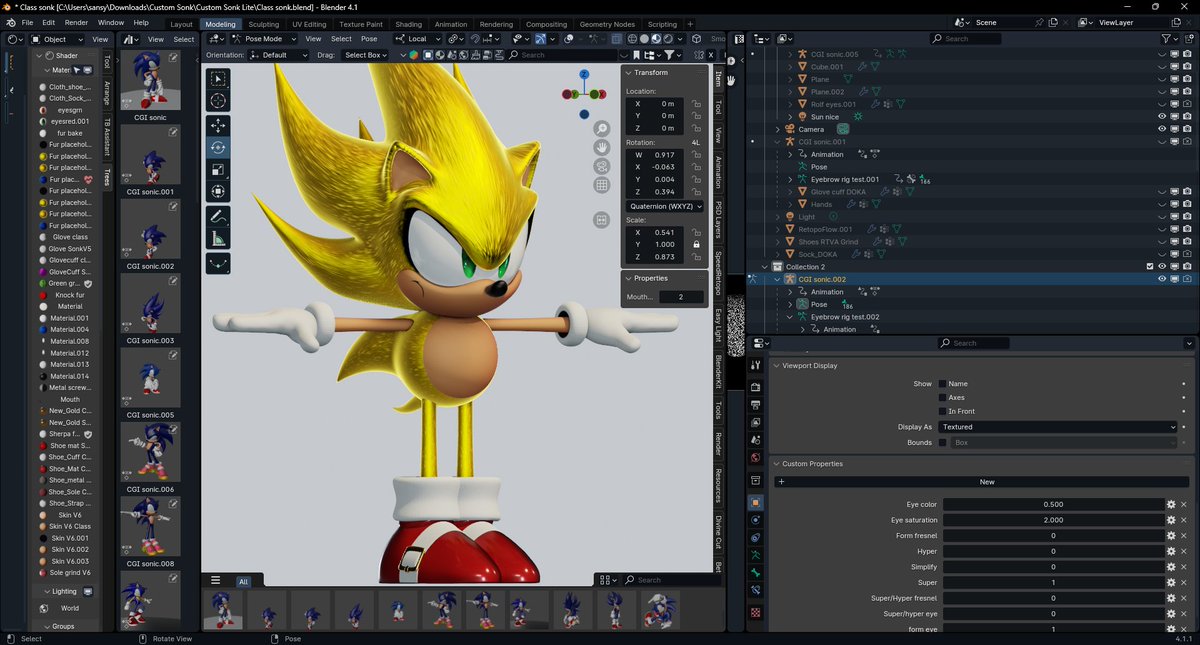1200x645 pixels.
Task: Open the Scene properties tab
Action: [756, 440]
